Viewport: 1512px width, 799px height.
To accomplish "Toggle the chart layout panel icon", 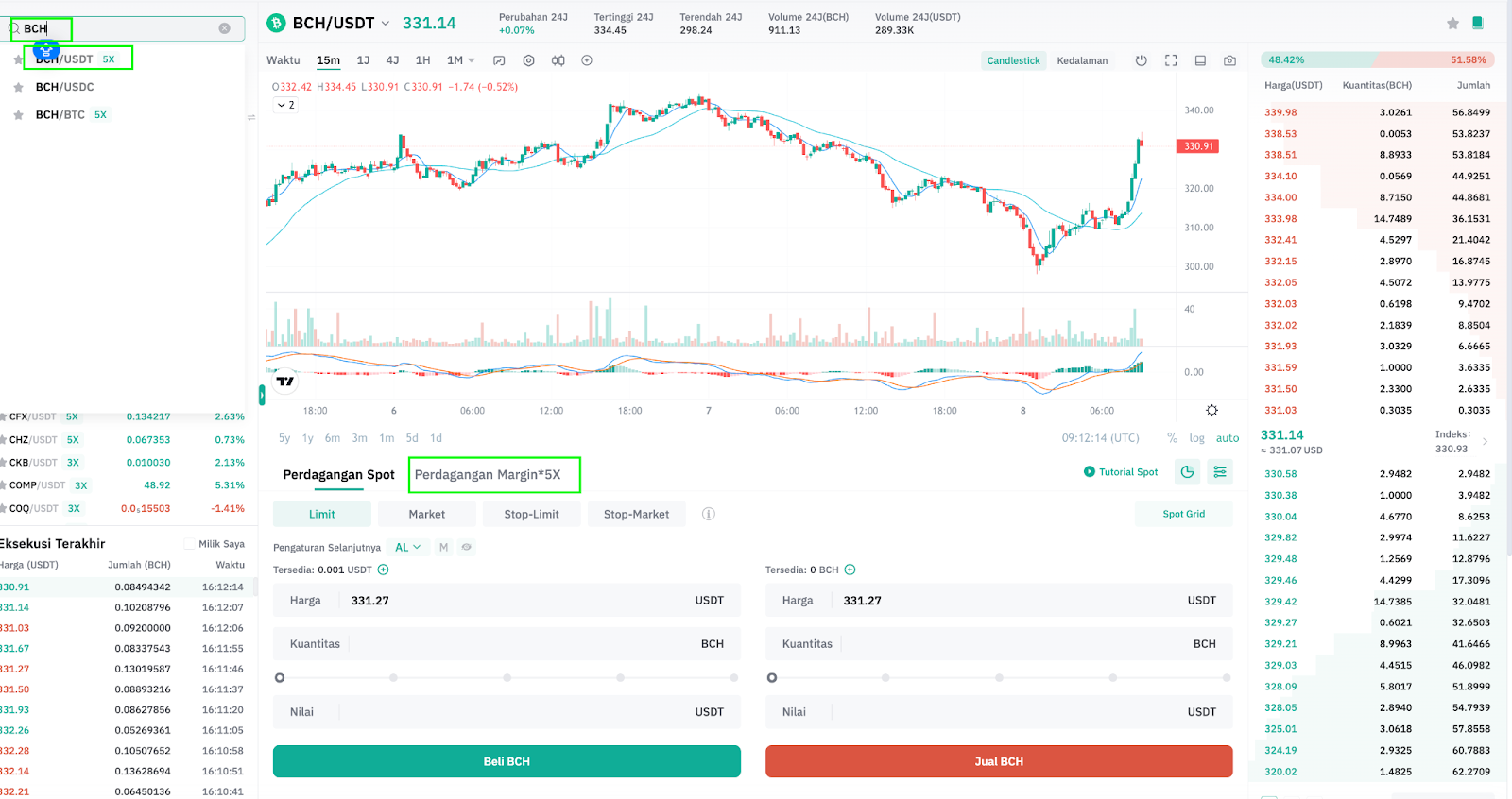I will (x=1200, y=60).
